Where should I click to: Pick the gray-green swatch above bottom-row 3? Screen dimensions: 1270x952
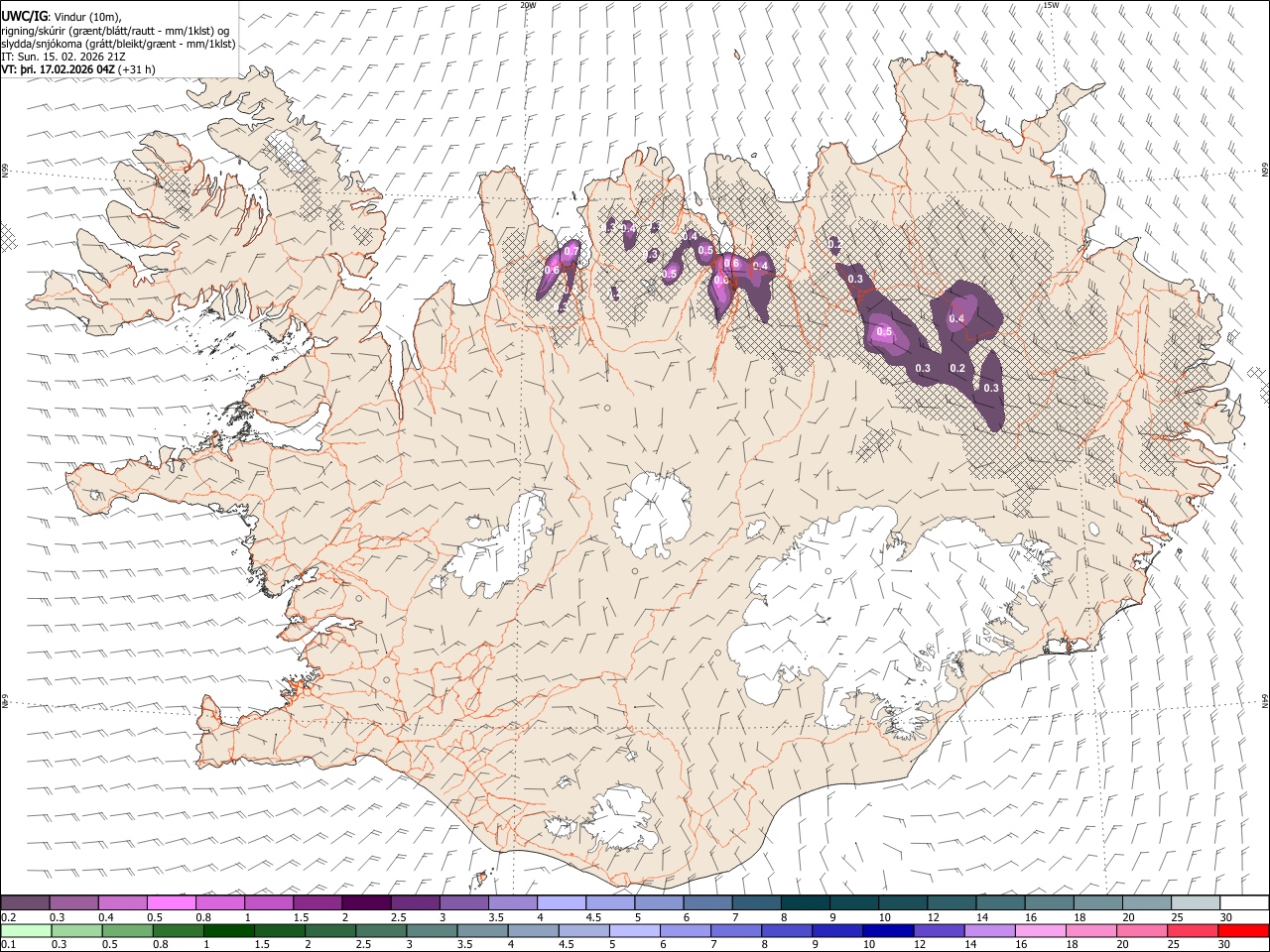click(431, 931)
